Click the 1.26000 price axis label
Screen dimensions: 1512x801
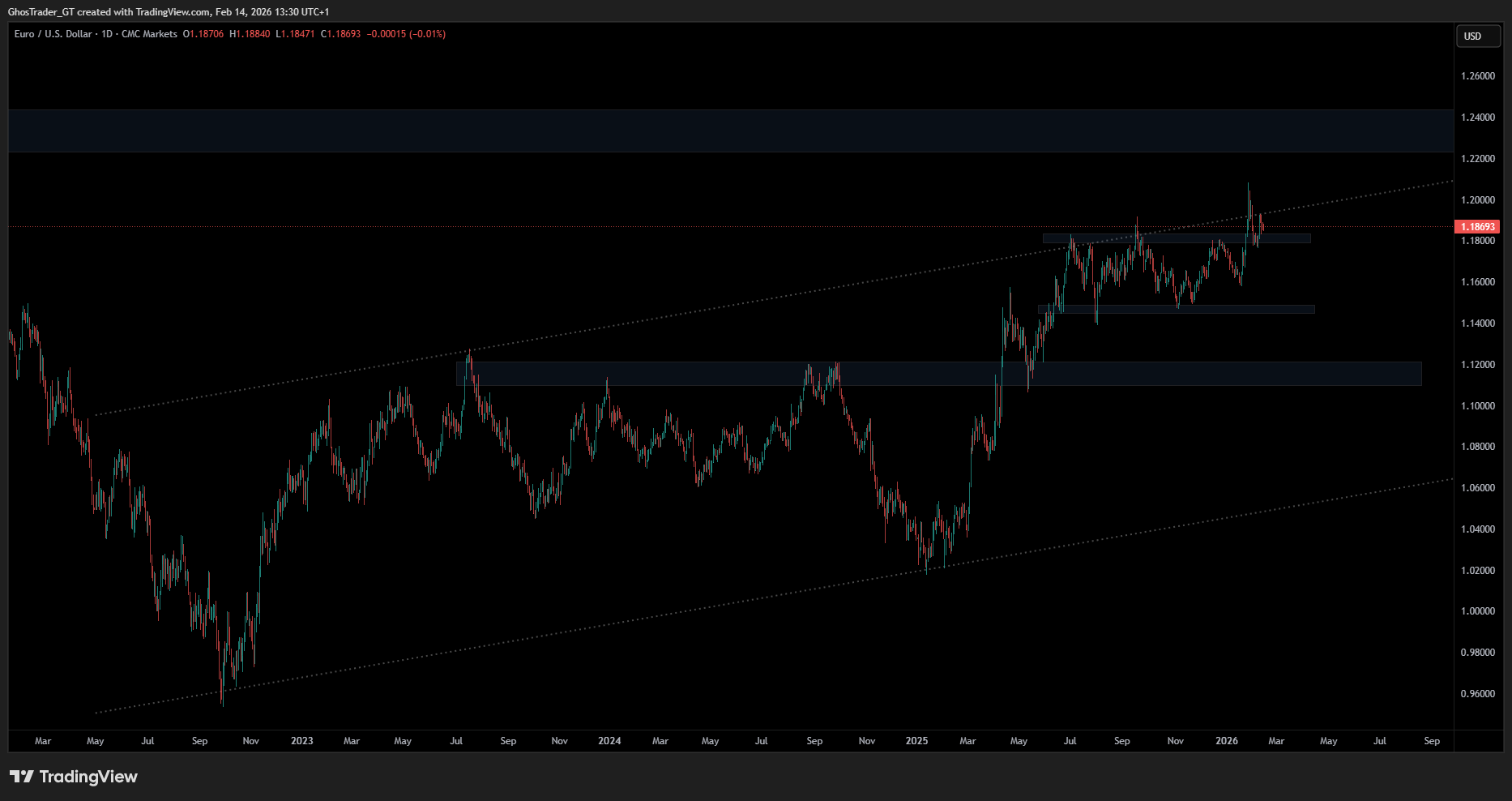click(x=1478, y=76)
